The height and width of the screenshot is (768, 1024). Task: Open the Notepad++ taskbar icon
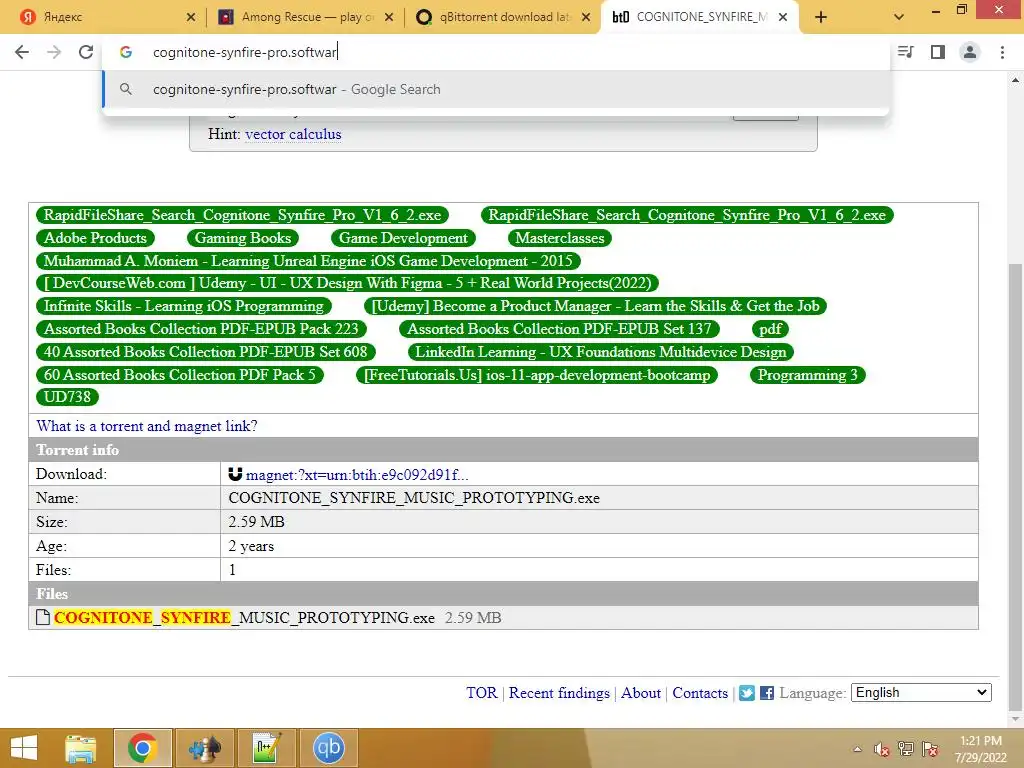click(266, 748)
